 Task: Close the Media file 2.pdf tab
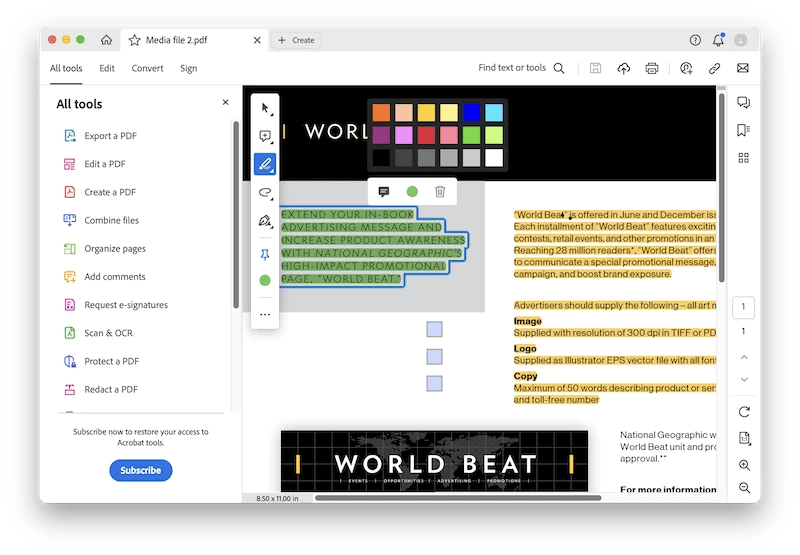(257, 40)
